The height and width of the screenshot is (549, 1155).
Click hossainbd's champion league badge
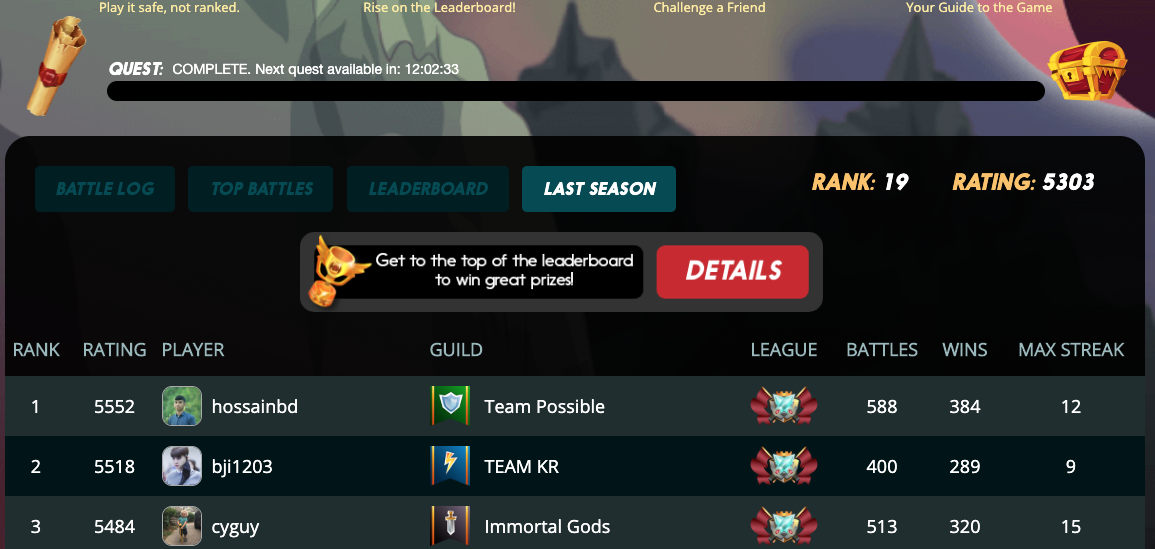[784, 406]
